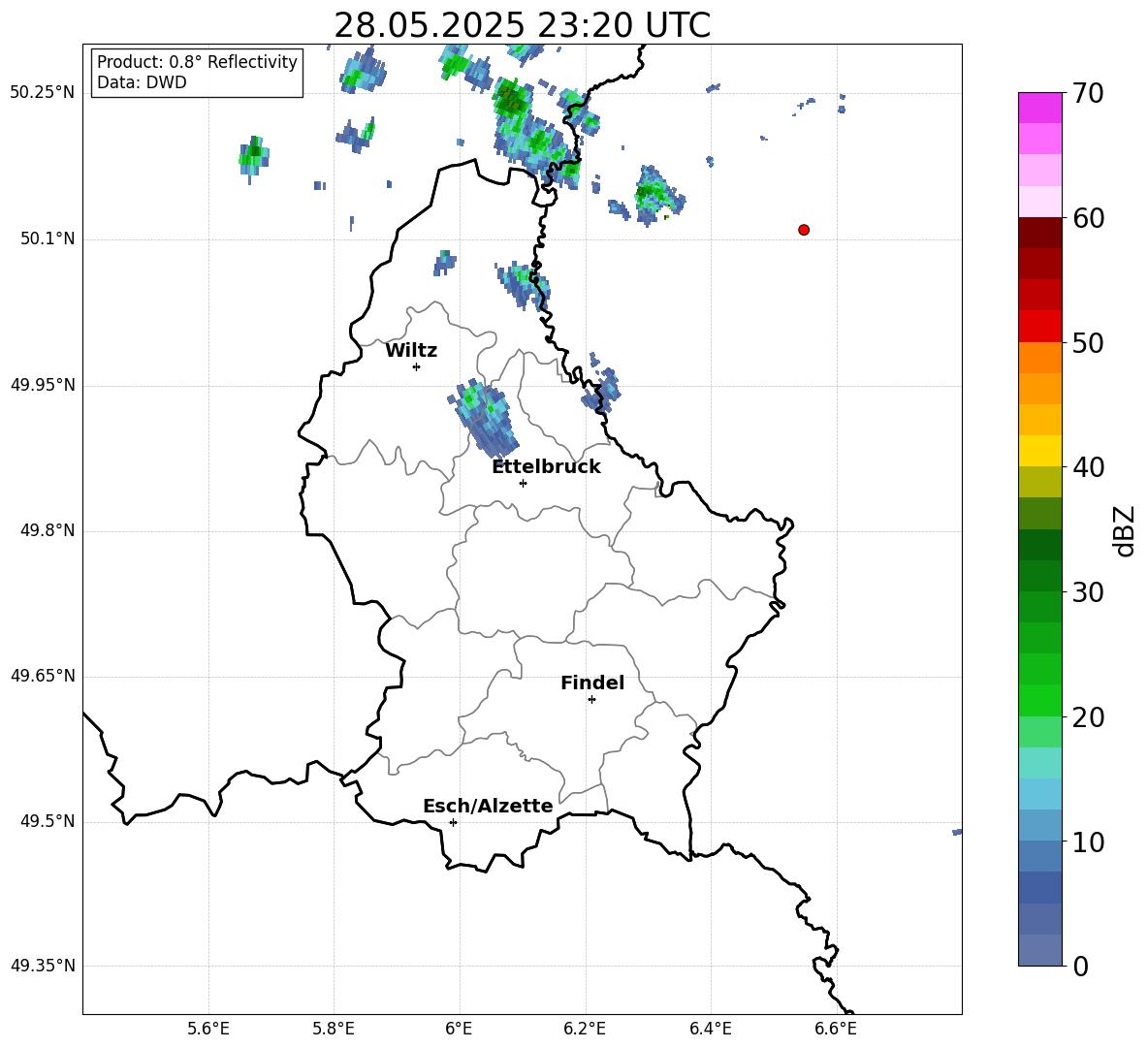Click the 6°E longitude label
Image resolution: width=1148 pixels, height=1048 pixels.
[459, 1029]
